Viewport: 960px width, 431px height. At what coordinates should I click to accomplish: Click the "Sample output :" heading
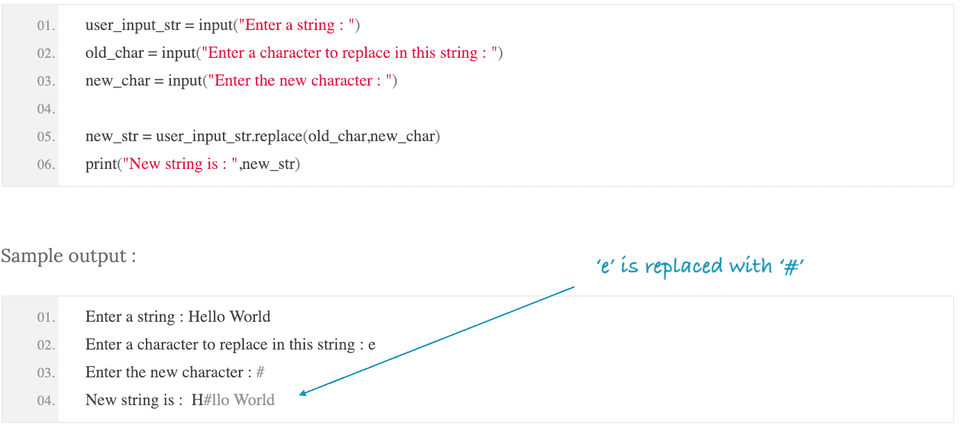point(68,256)
